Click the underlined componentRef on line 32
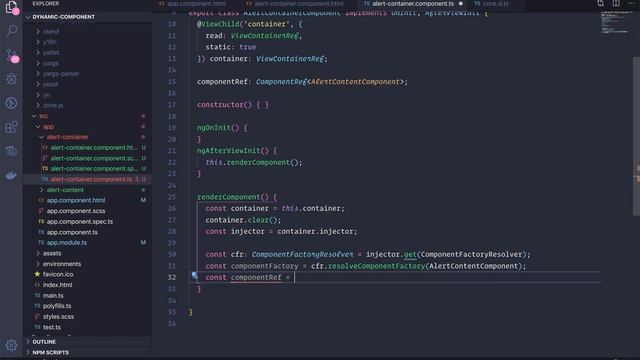This screenshot has width=640, height=360. (x=256, y=278)
